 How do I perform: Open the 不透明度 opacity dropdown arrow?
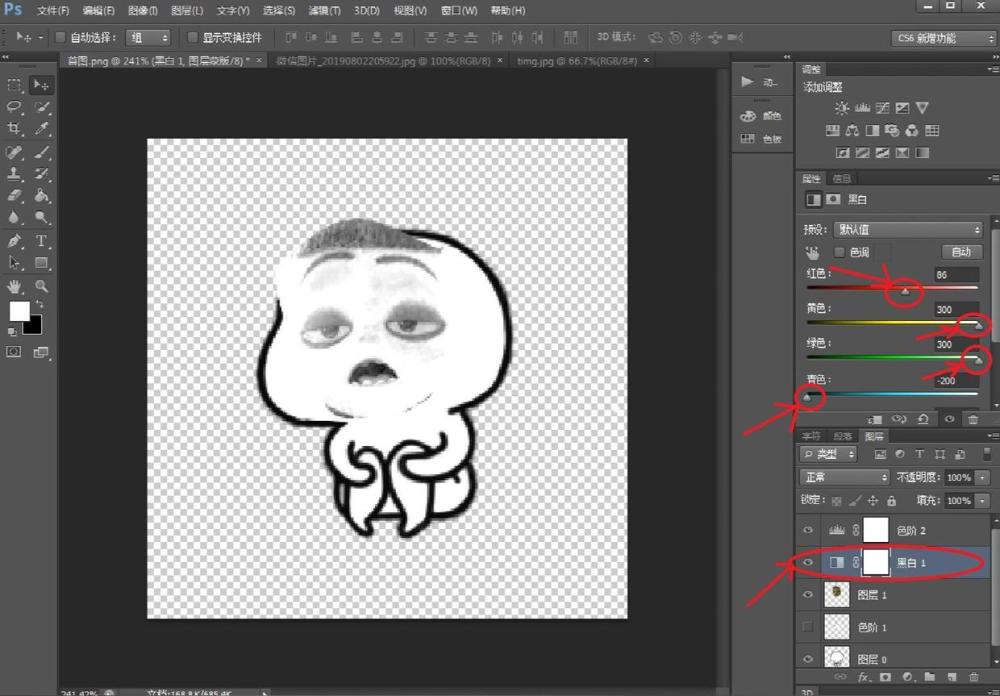tap(983, 477)
